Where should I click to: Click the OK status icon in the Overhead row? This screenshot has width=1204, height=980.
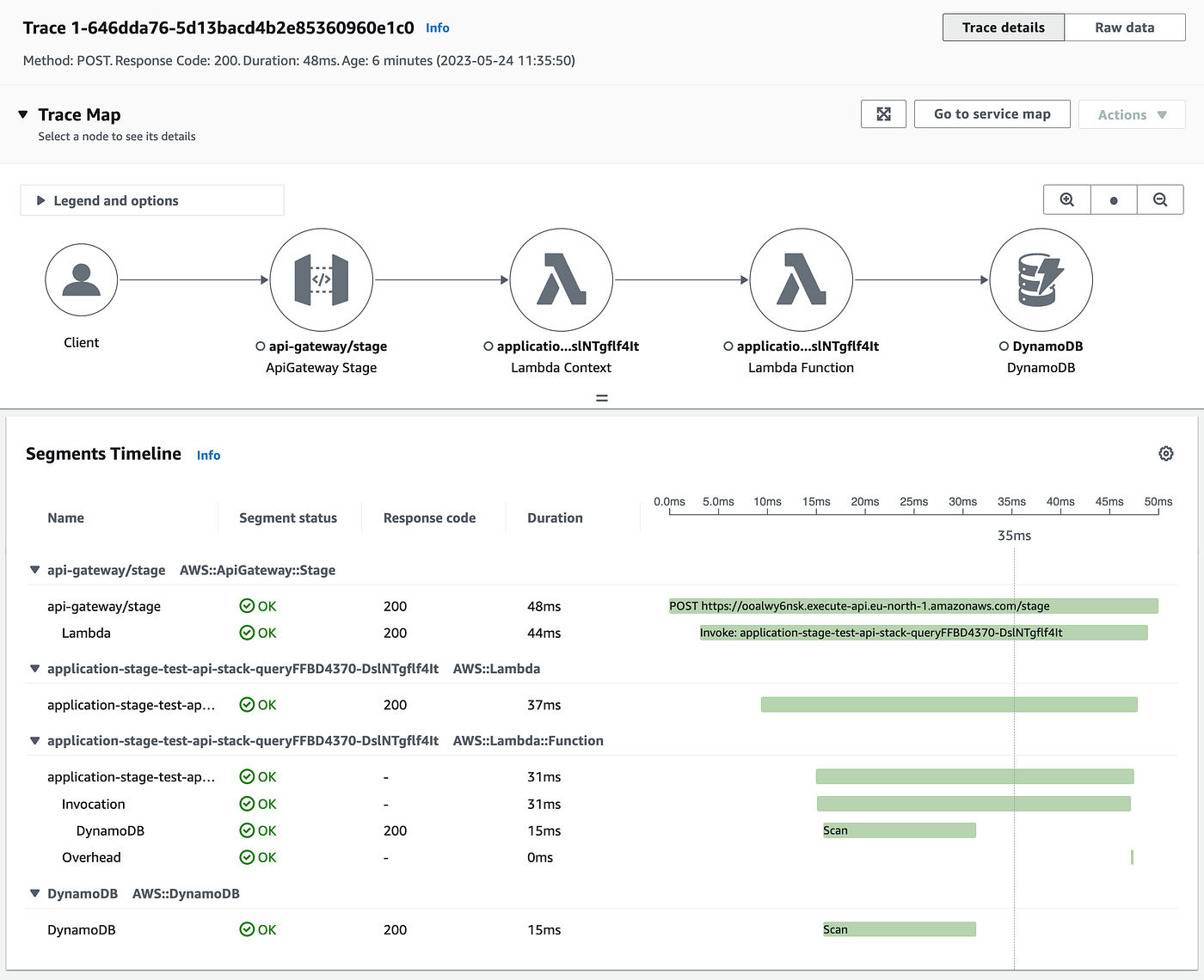[x=247, y=857]
